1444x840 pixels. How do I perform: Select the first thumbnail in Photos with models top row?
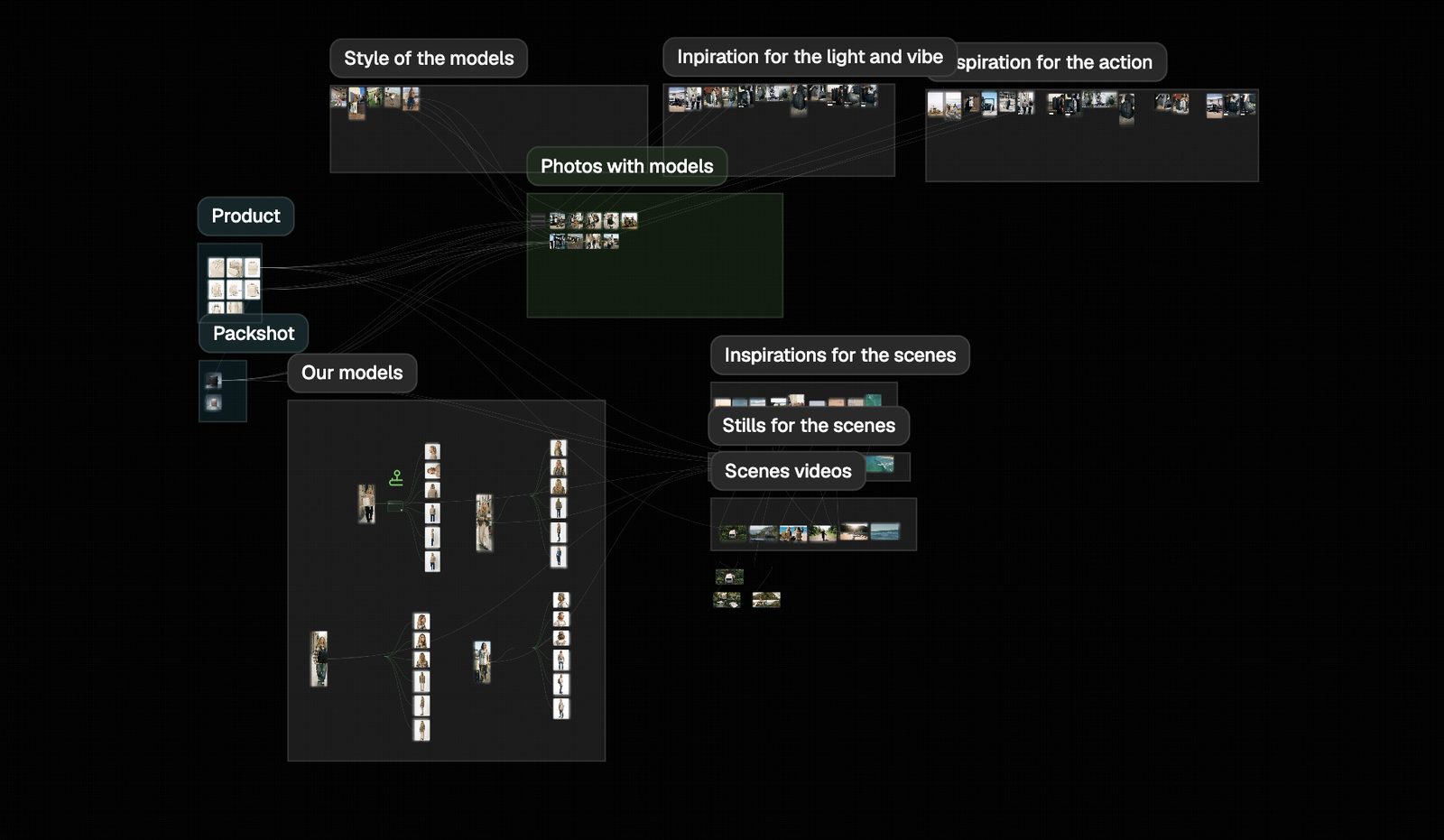coord(558,220)
